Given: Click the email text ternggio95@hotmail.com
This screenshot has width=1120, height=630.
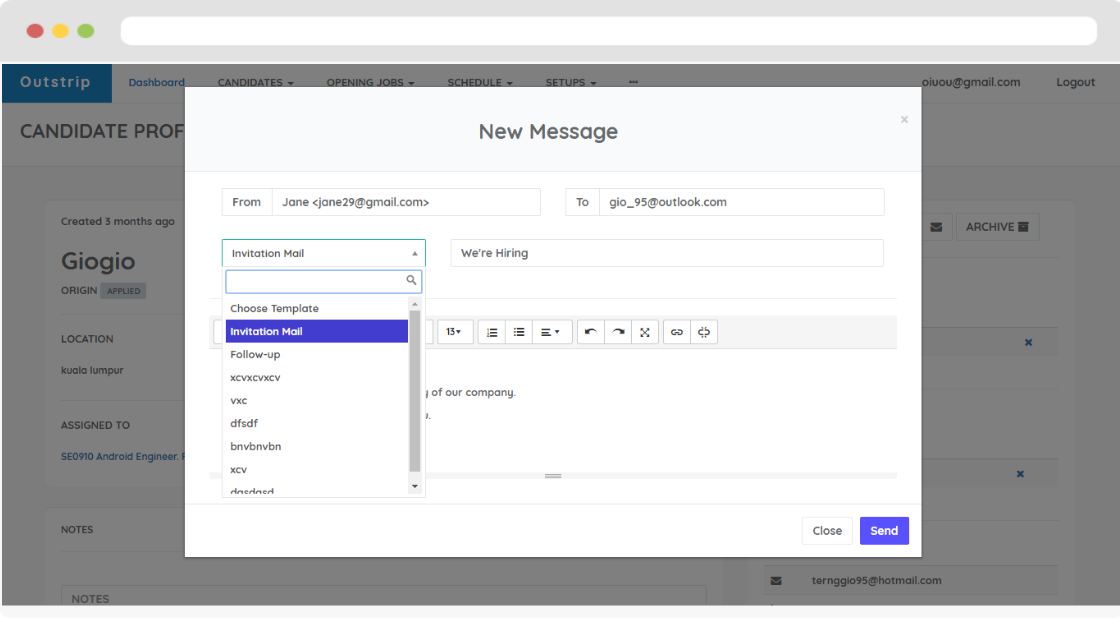Looking at the screenshot, I should (876, 581).
